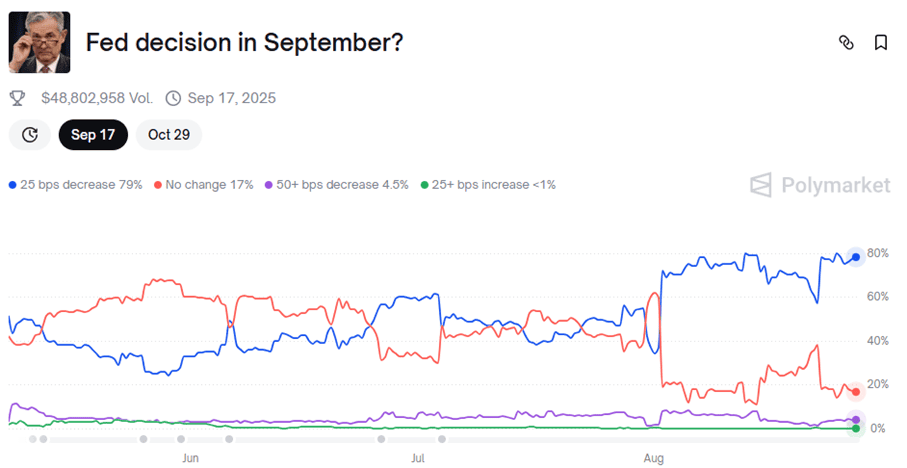Toggle the 50+ bps decrease legend entry

(337, 185)
